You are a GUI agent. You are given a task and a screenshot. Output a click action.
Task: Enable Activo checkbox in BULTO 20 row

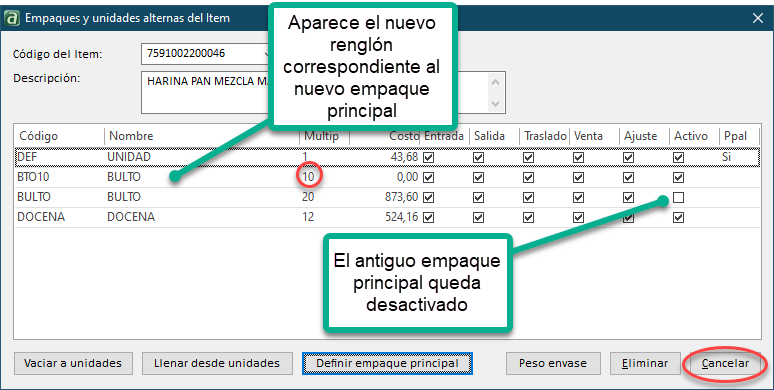point(679,197)
